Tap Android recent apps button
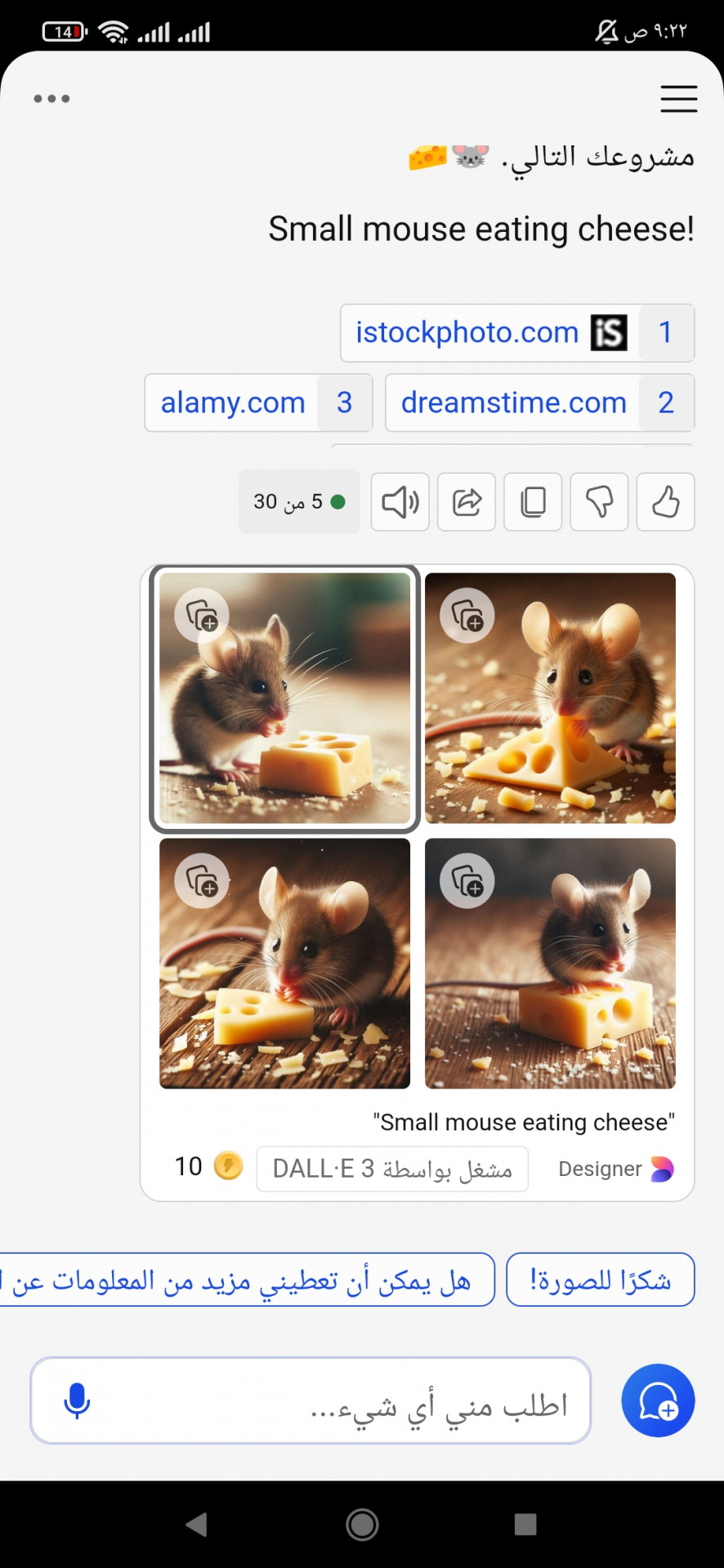The width and height of the screenshot is (724, 1568). pos(525,1524)
